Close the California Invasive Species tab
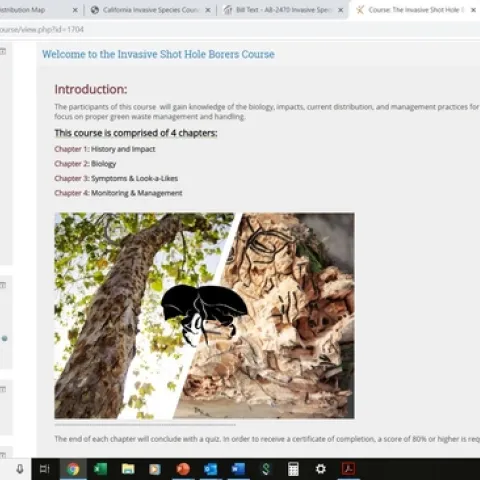Image resolution: width=480 pixels, height=480 pixels. tap(208, 10)
